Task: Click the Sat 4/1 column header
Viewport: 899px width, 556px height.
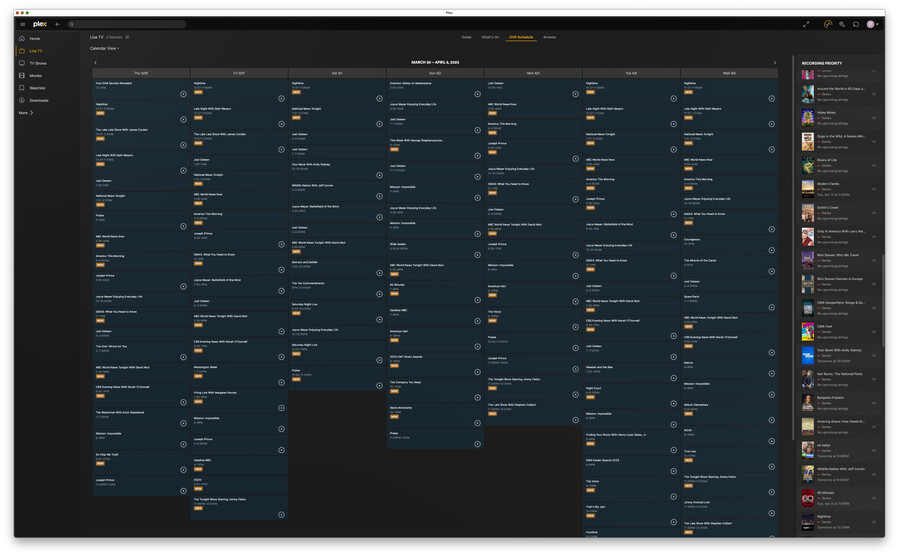Action: [337, 73]
